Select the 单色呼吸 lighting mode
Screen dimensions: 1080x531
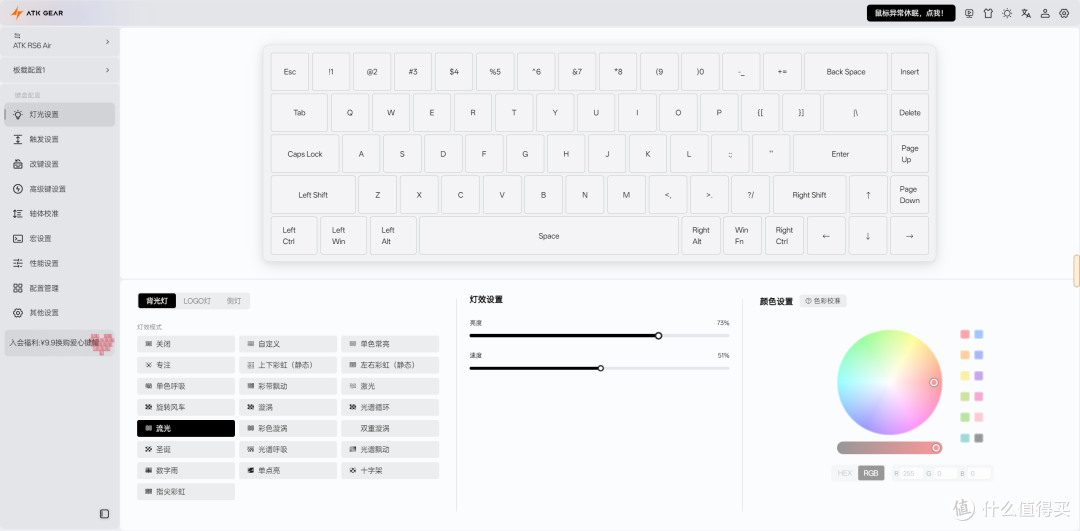(x=186, y=386)
